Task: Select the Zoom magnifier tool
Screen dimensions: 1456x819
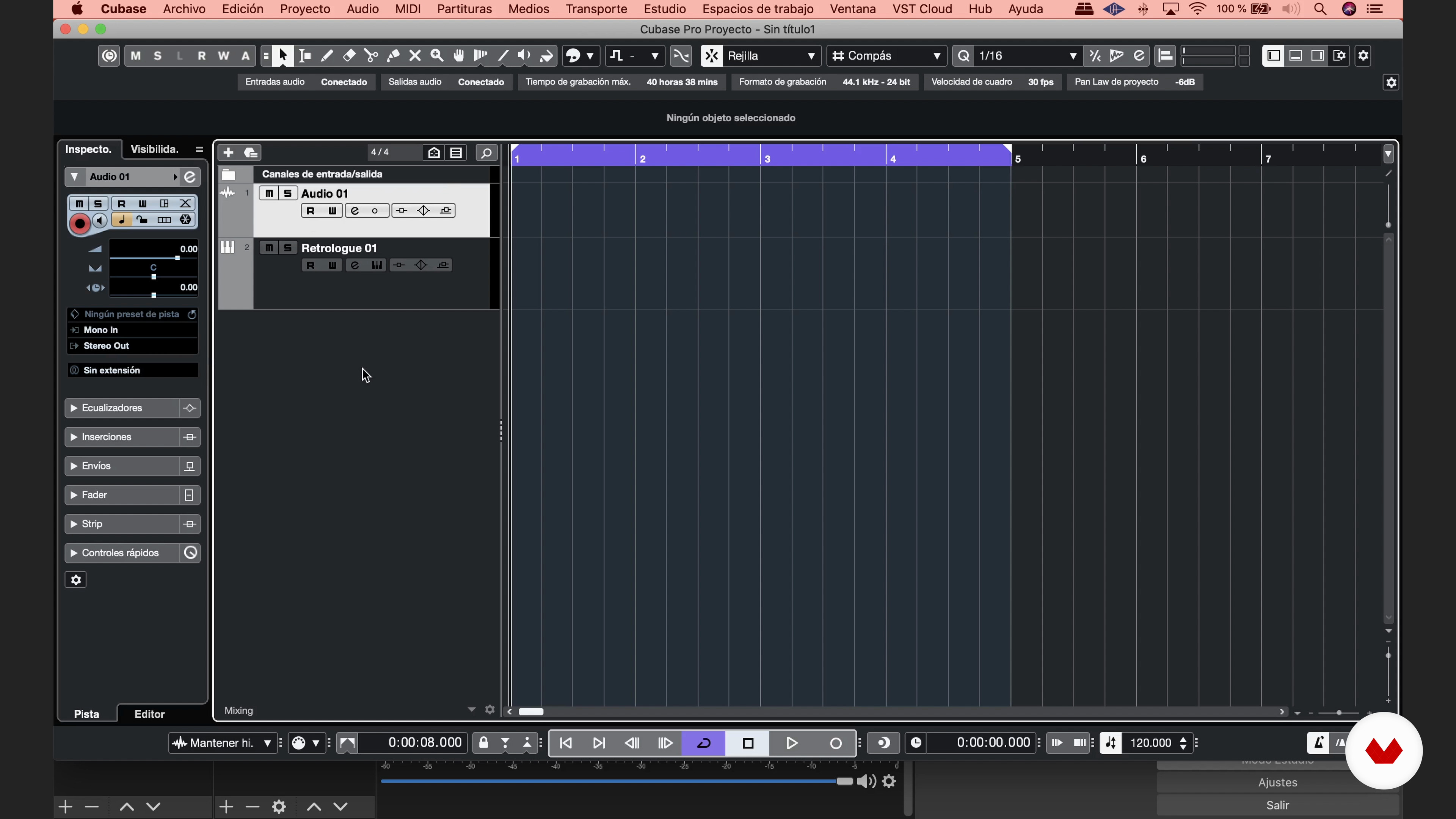Action: tap(437, 55)
